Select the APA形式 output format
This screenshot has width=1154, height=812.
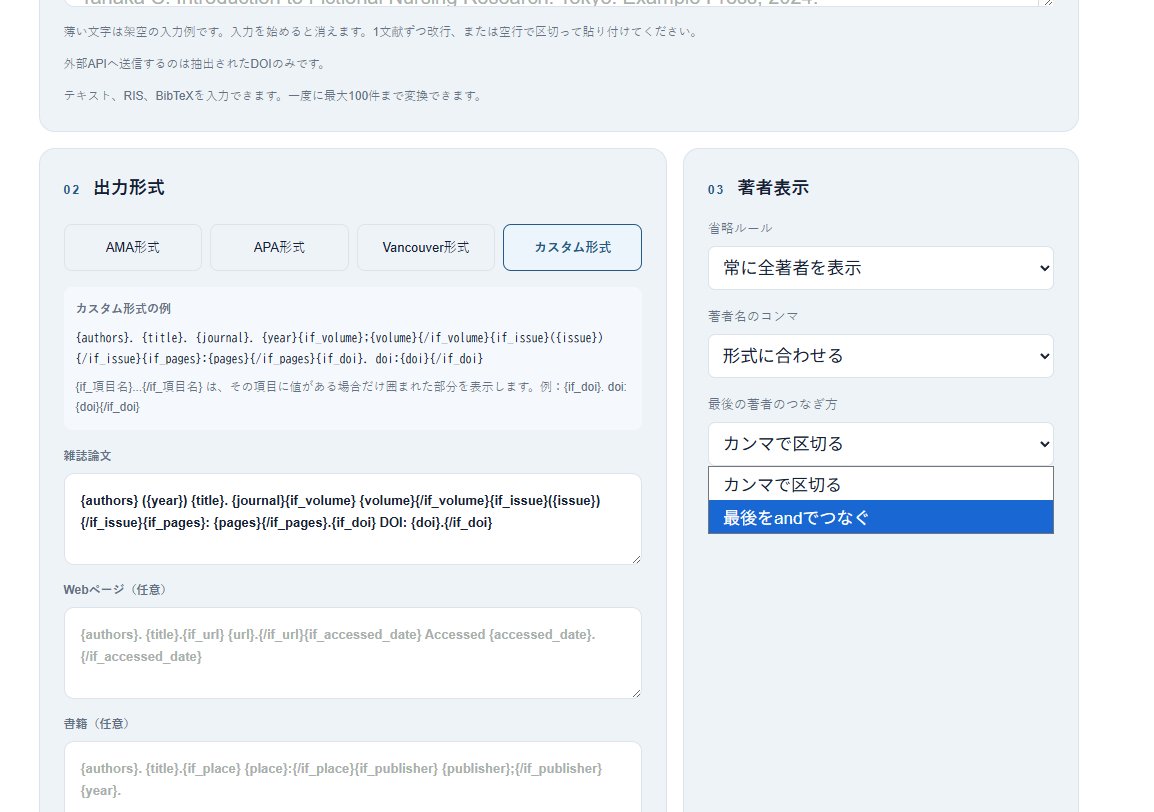coord(279,247)
